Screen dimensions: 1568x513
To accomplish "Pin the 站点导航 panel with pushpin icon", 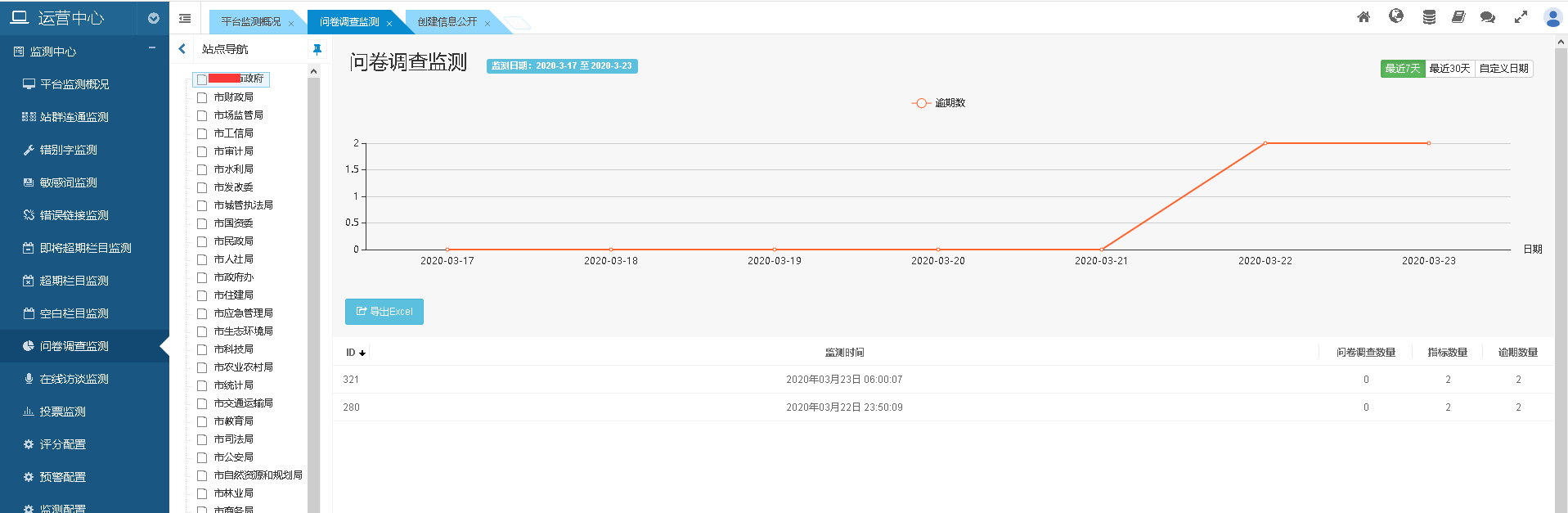I will point(317,50).
